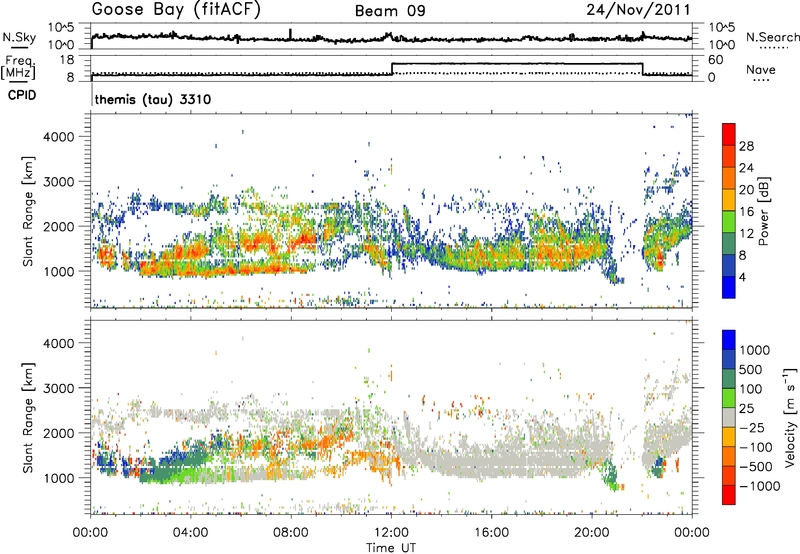Click the 'Velocity [m s-1]' colorbar label
The image size is (800, 554).
coord(790,417)
